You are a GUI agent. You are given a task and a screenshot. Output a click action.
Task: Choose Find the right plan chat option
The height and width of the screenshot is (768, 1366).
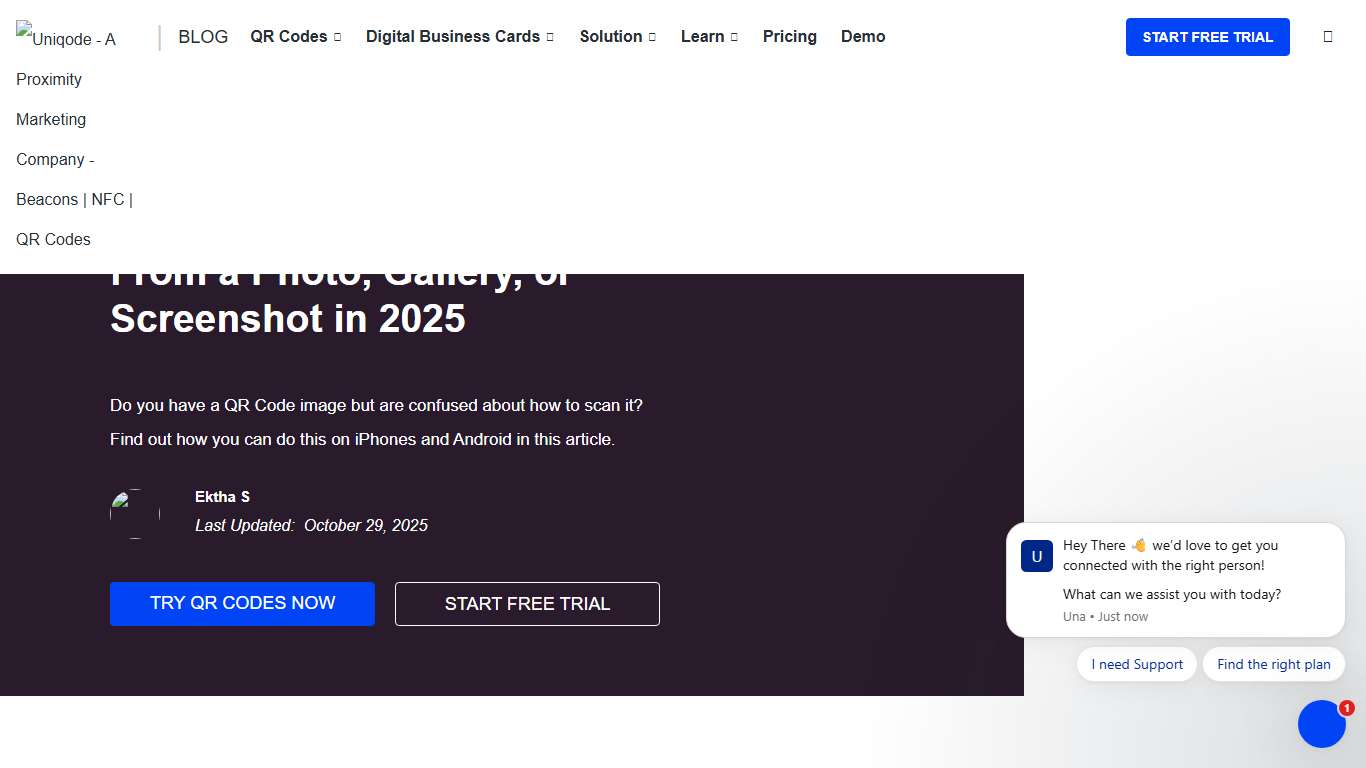click(x=1273, y=664)
